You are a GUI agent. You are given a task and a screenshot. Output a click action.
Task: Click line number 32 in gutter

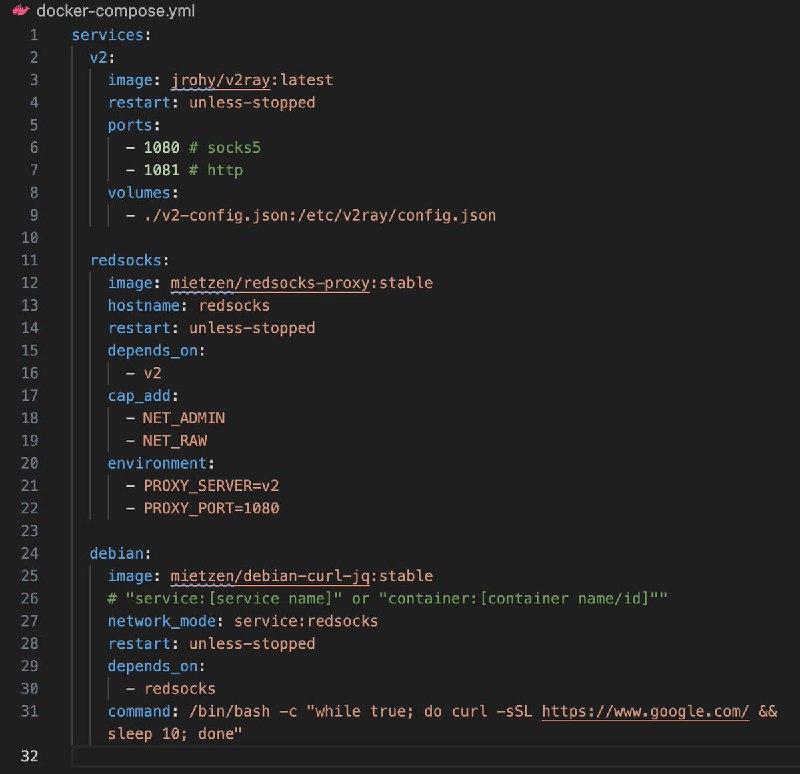pyautogui.click(x=30, y=756)
